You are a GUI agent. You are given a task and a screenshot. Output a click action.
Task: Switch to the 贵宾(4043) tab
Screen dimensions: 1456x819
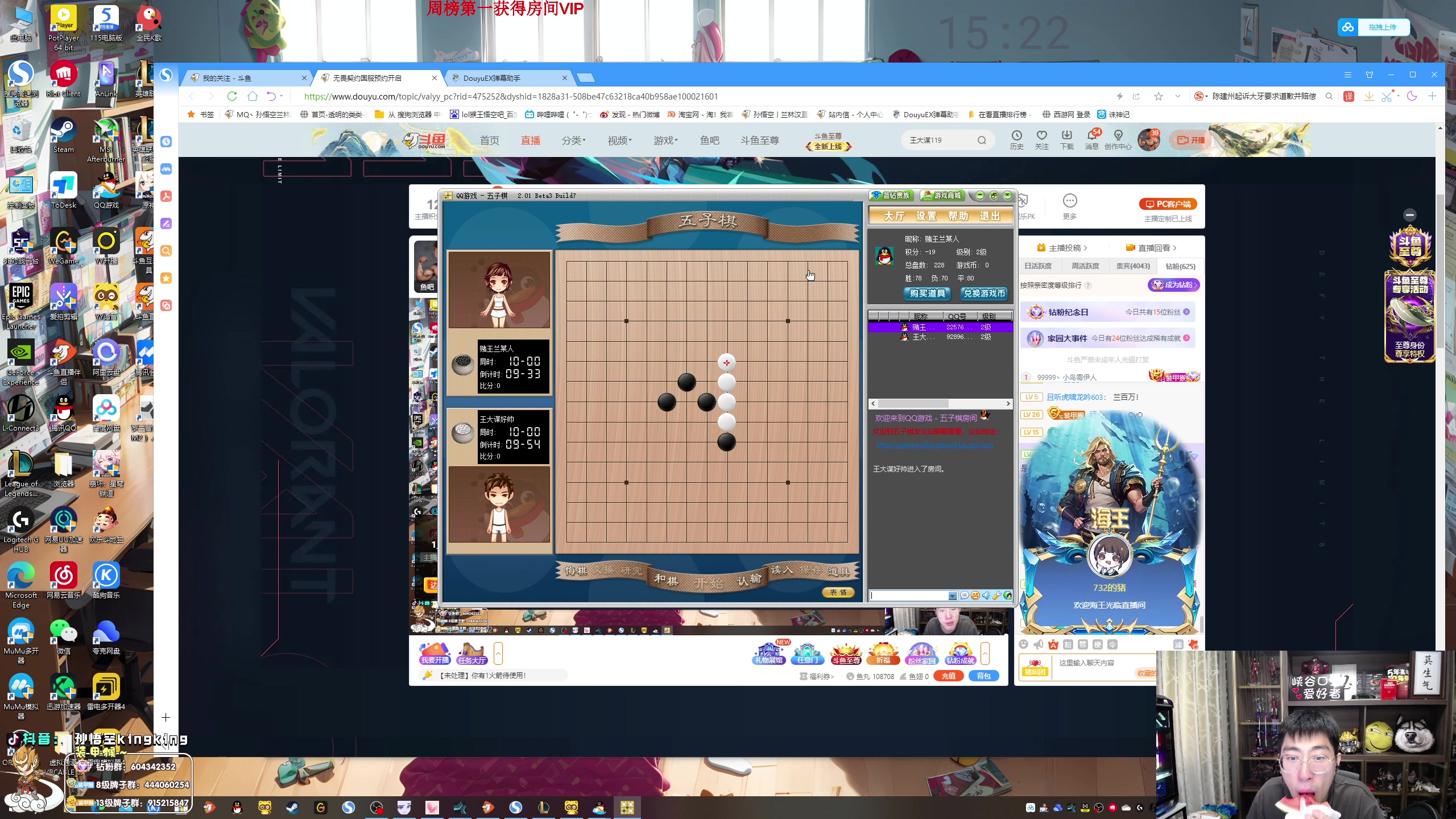1133,266
